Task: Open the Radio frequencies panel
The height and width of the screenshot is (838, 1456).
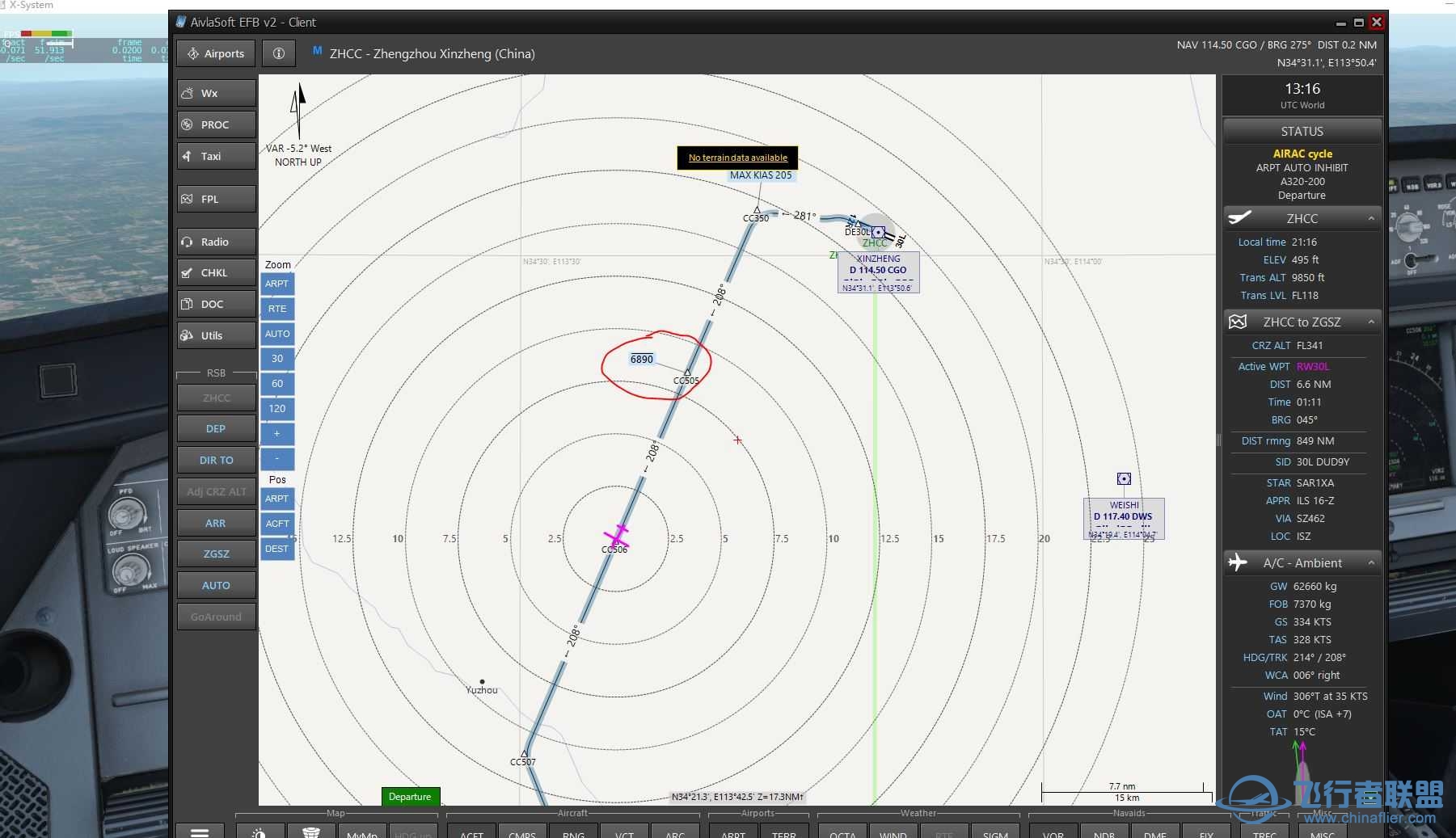Action: pyautogui.click(x=216, y=242)
